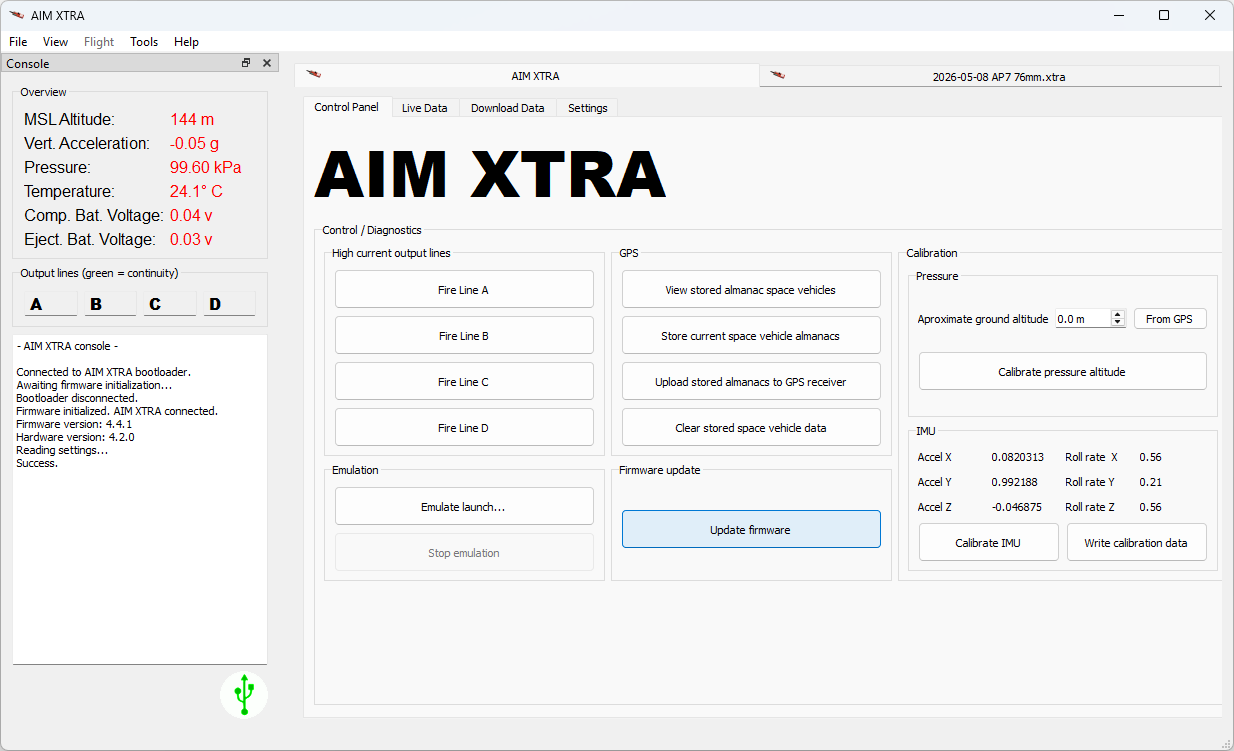Open the Help menu
The image size is (1234, 751).
(186, 42)
